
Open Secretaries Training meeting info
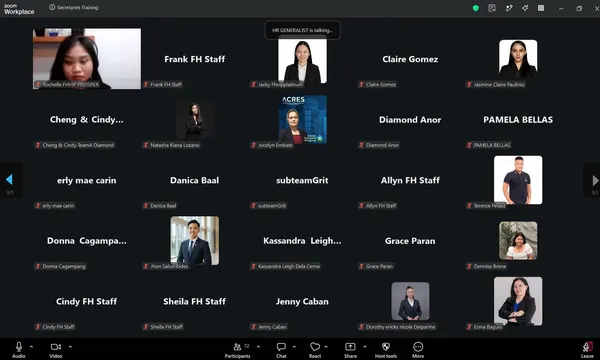[x=74, y=7]
